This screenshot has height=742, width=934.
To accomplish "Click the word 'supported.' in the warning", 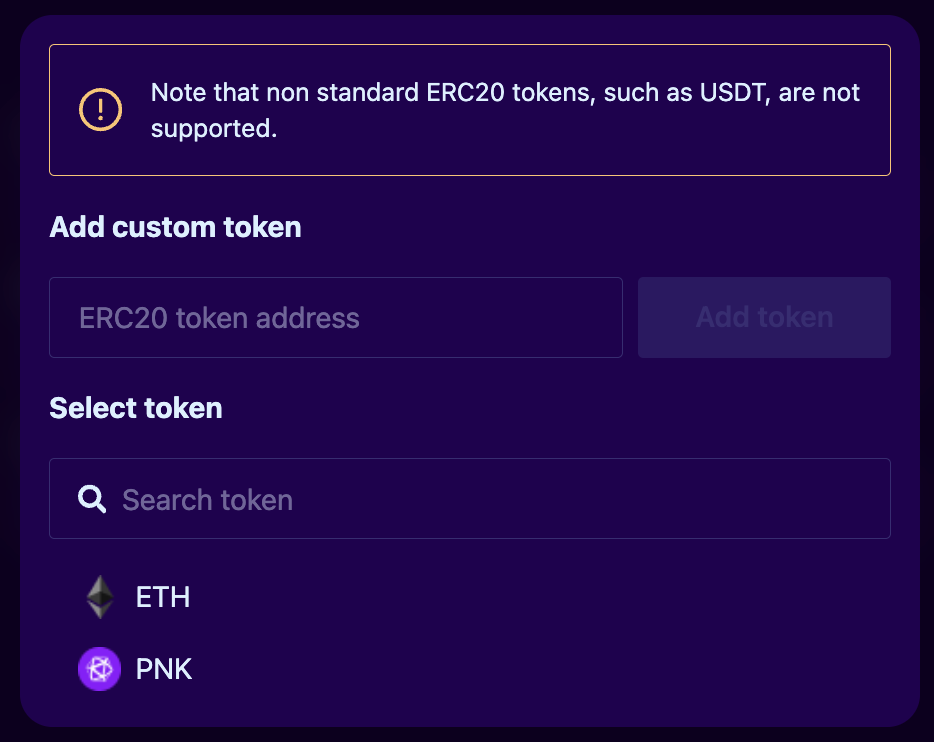I will 214,128.
